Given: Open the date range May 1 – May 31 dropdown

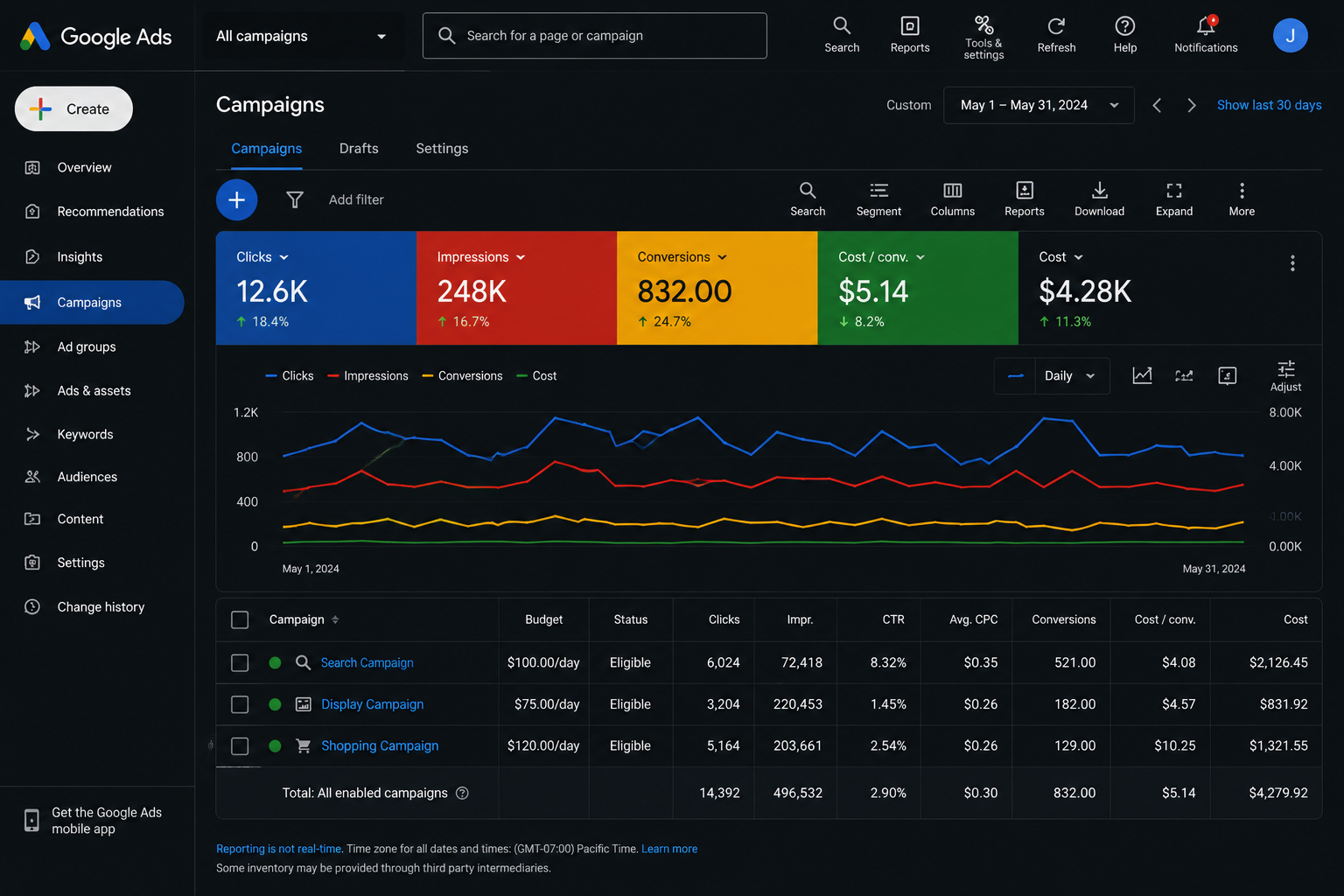Looking at the screenshot, I should [1039, 105].
